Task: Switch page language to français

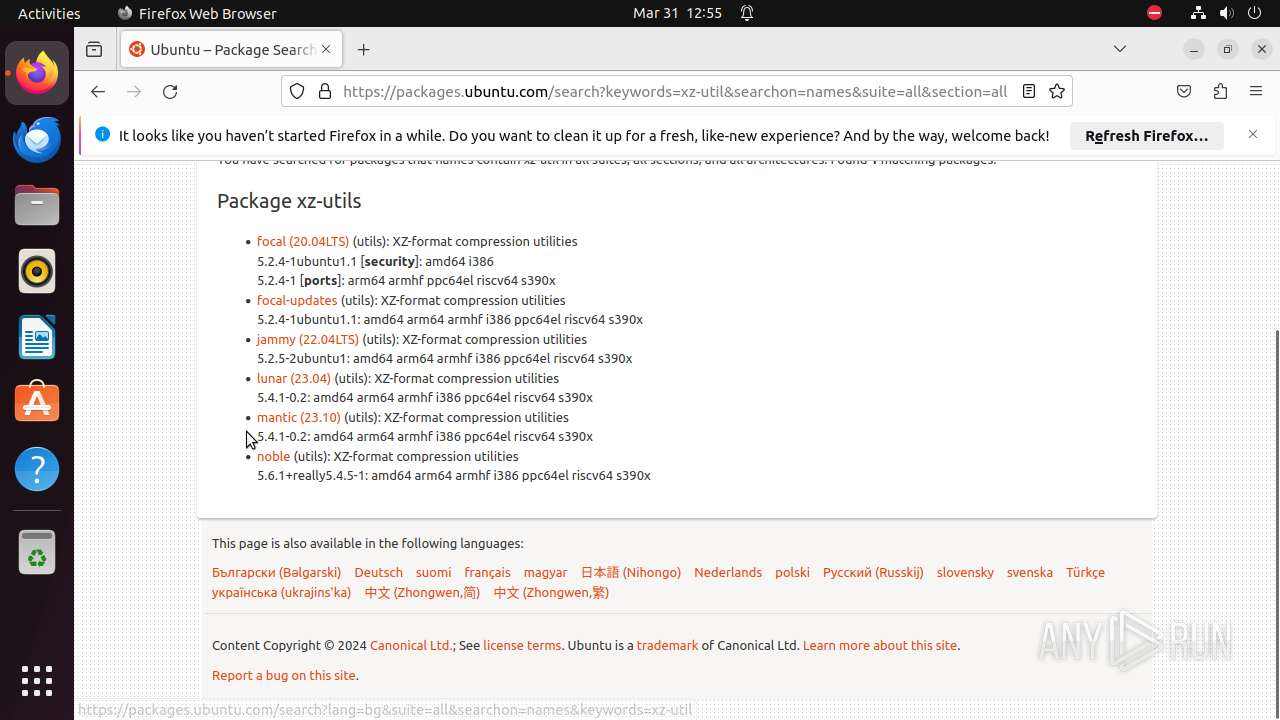Action: point(487,572)
